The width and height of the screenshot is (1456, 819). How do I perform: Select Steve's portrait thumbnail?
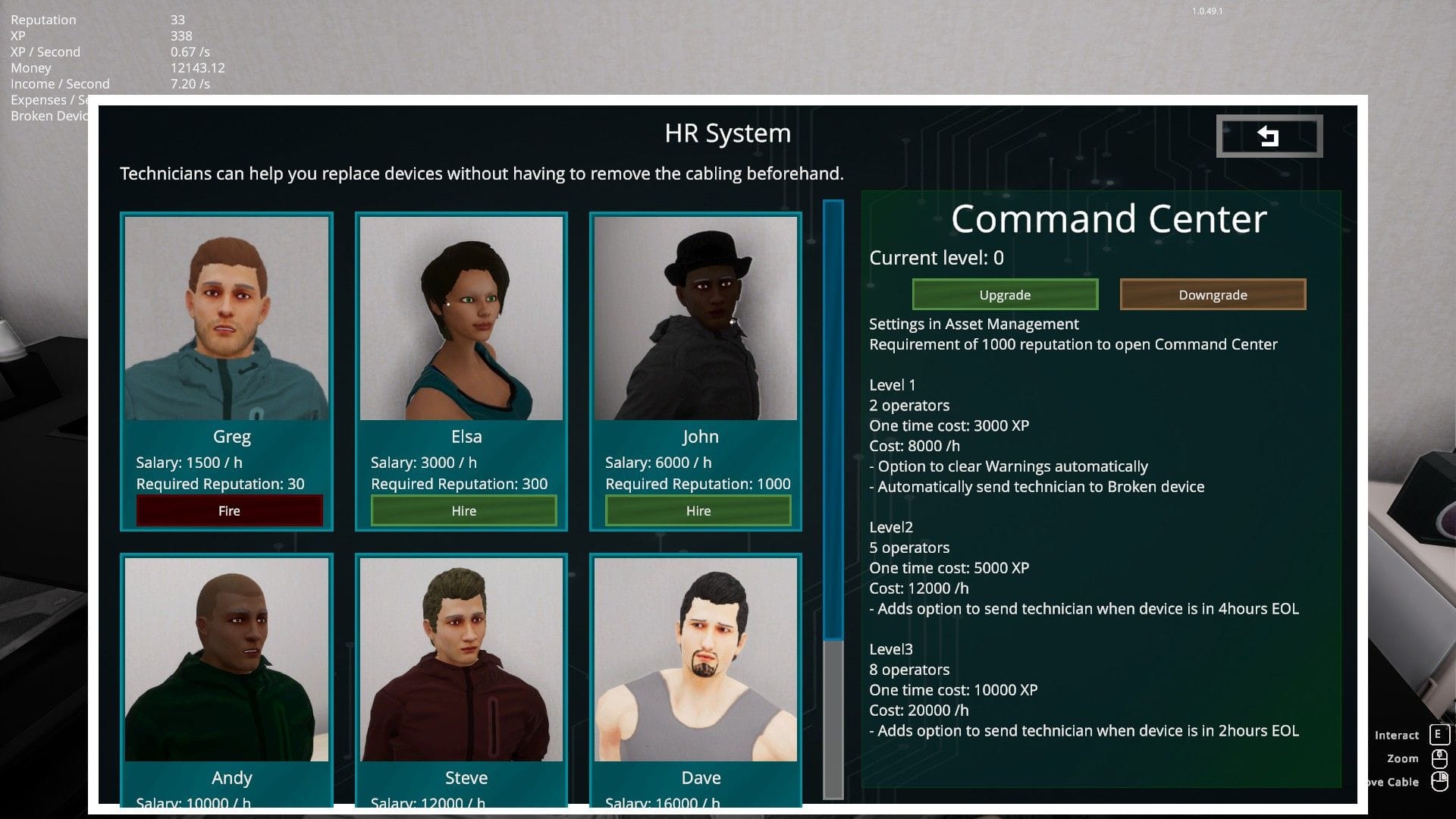(x=461, y=659)
